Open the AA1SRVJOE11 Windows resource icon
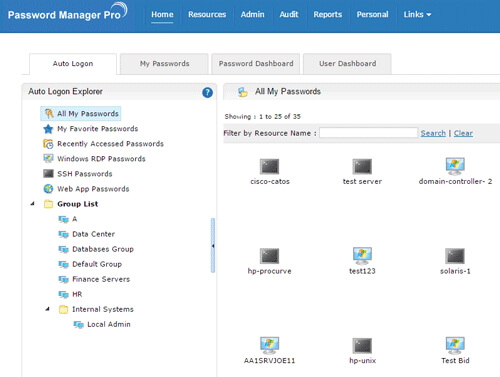This screenshot has width=500, height=377. (x=269, y=345)
